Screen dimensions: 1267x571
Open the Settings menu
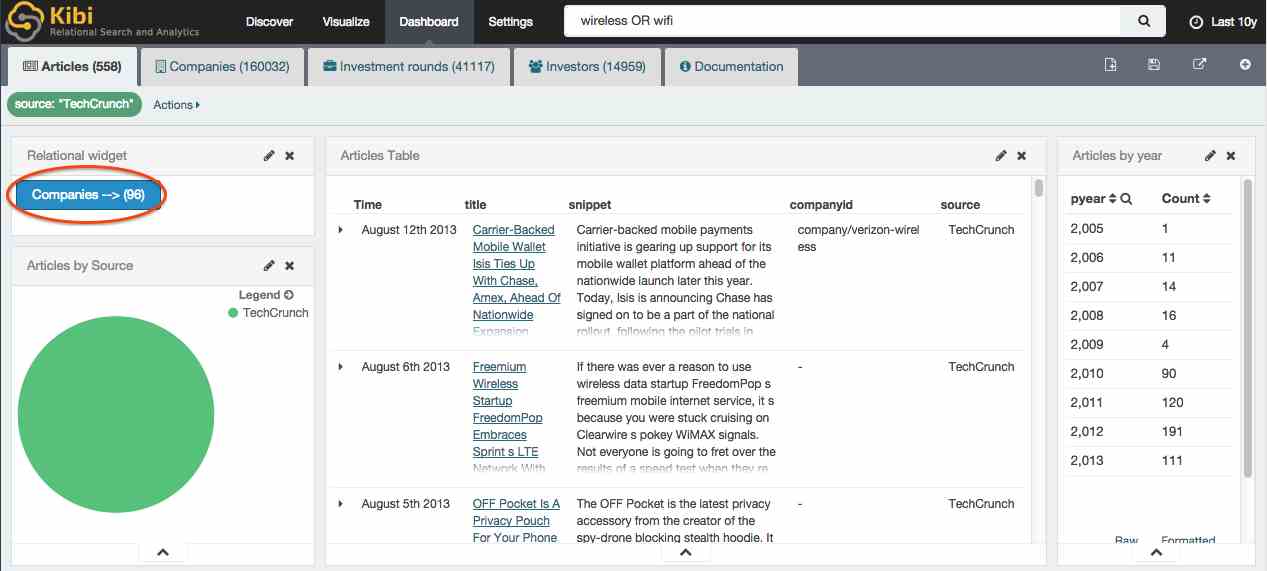510,21
